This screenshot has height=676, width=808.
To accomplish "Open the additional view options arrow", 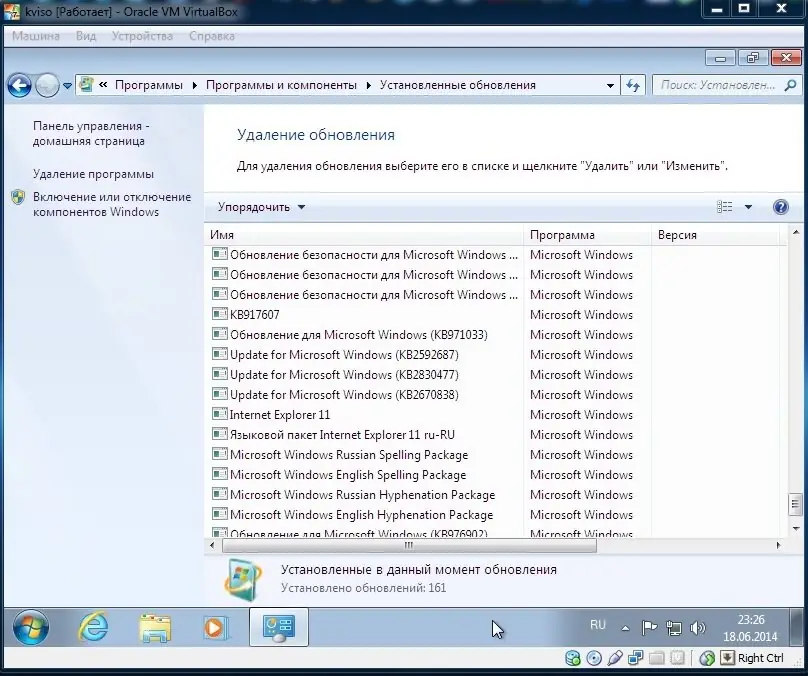I will coord(748,207).
